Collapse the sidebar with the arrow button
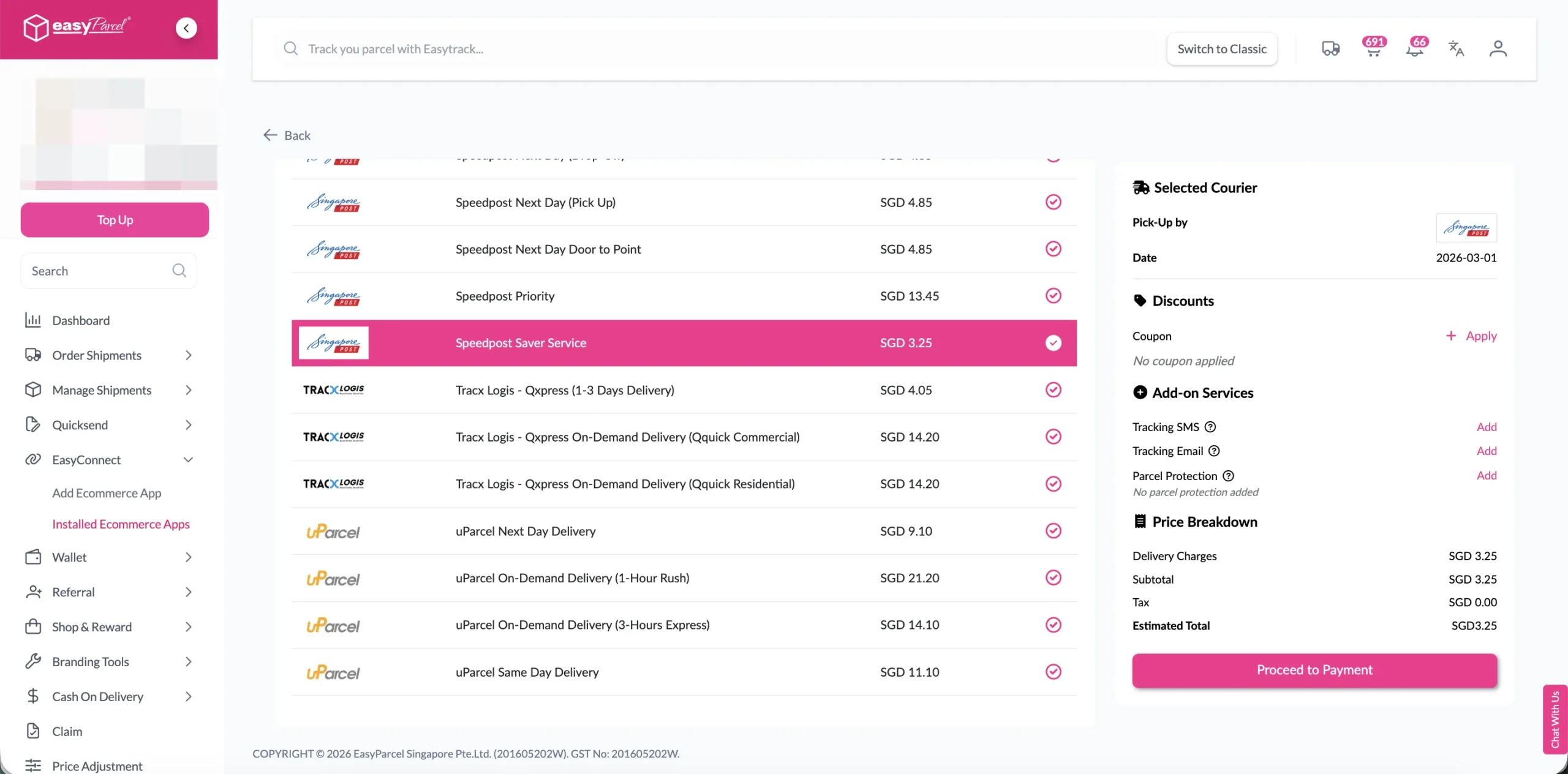The image size is (1568, 774). coord(186,28)
